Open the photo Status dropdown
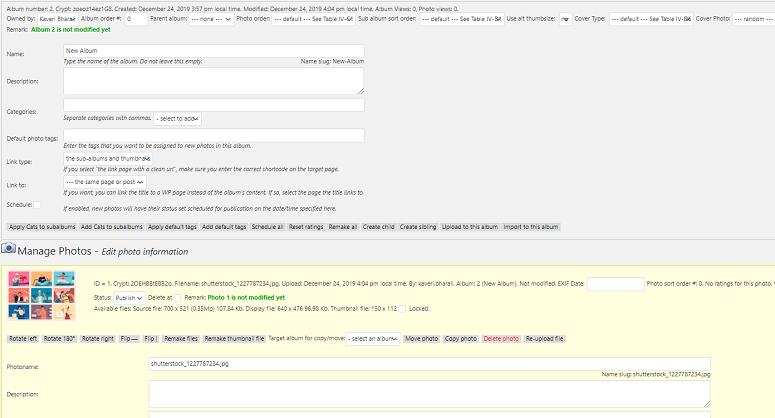 pos(129,298)
